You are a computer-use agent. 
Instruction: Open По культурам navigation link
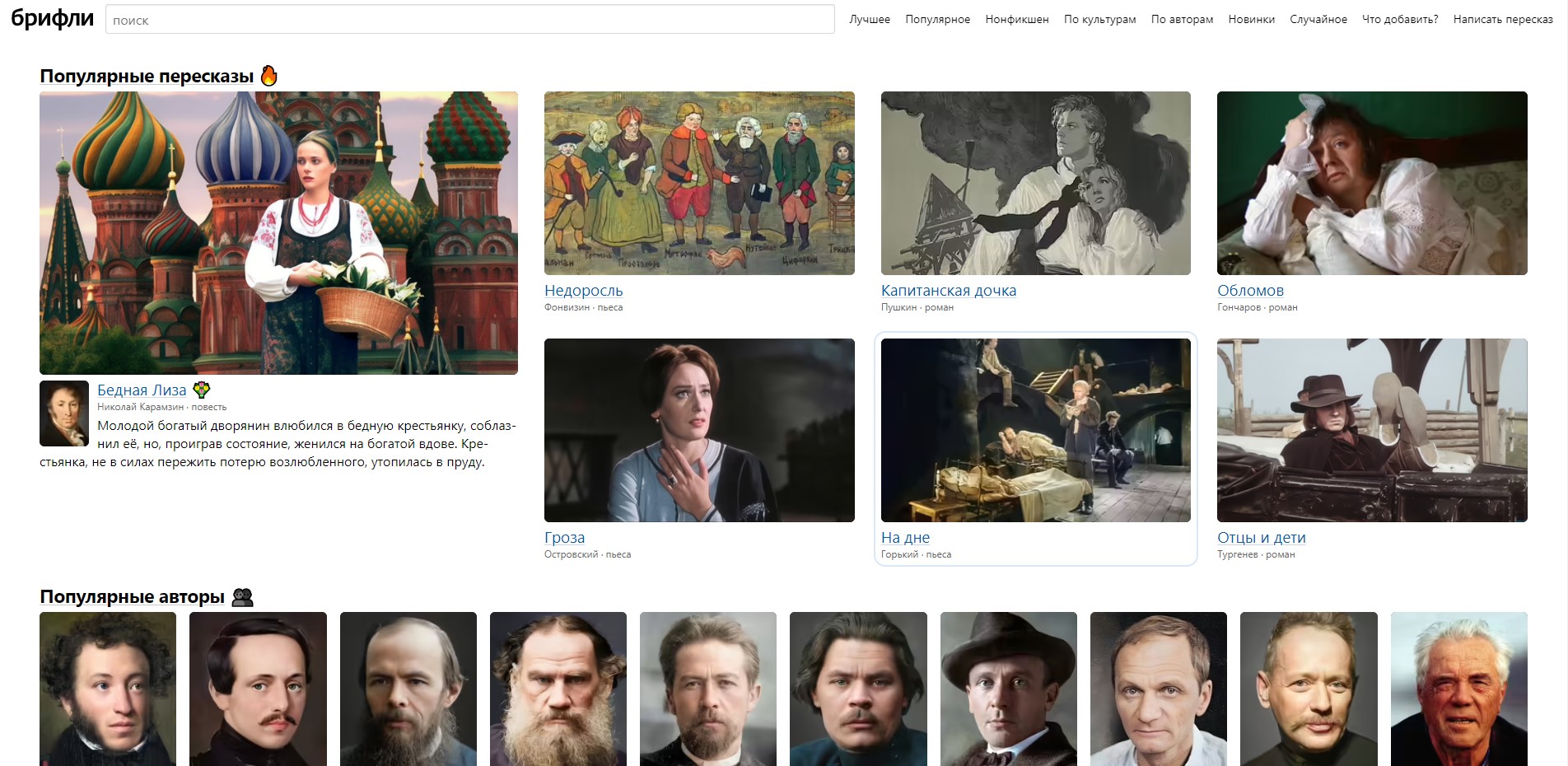pyautogui.click(x=1099, y=19)
